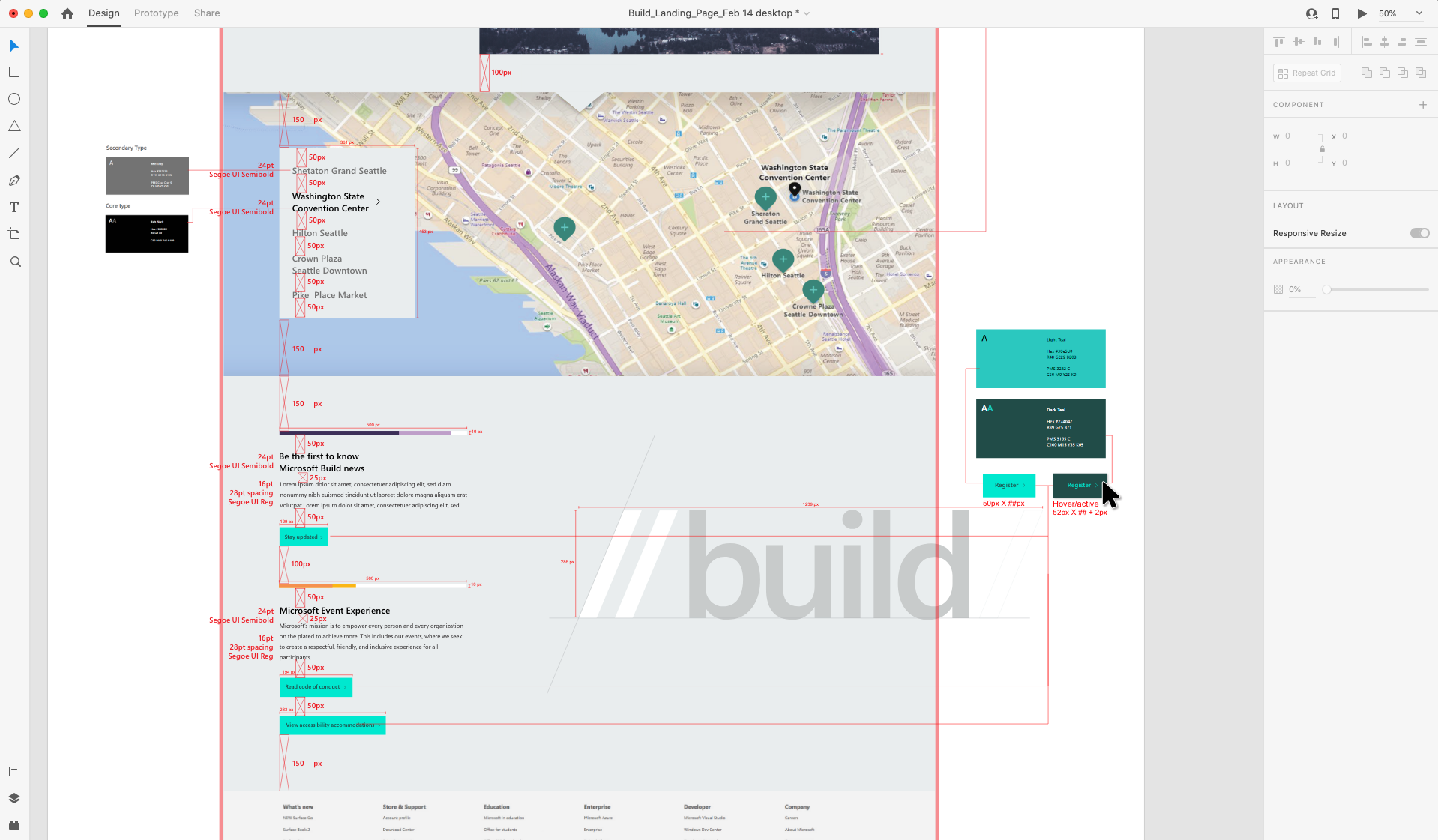Align selection to right edge

[x=1402, y=42]
